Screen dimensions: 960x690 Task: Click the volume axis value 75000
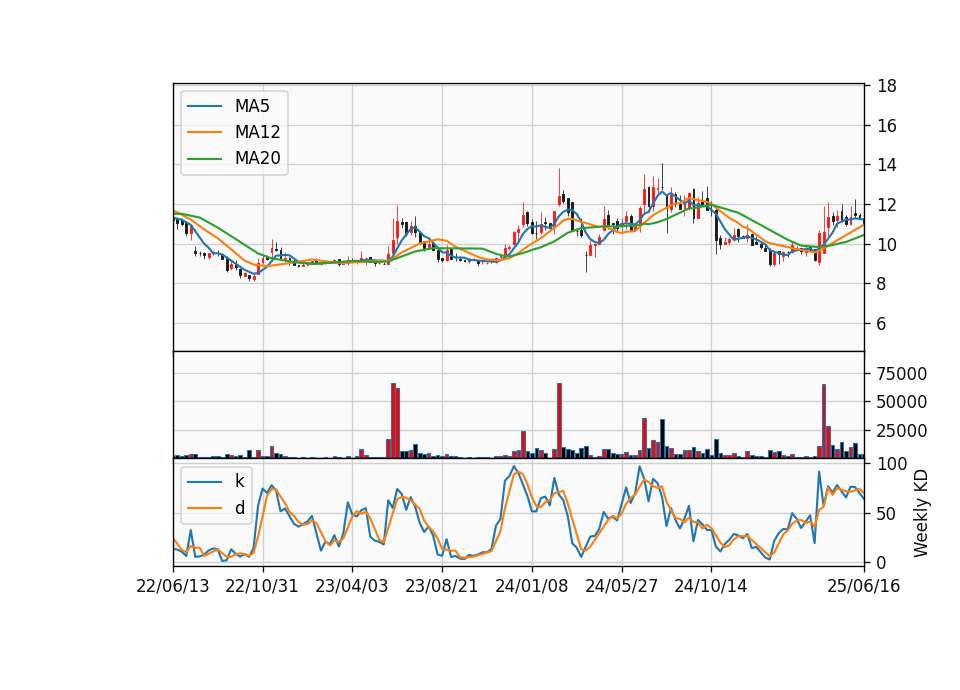[x=902, y=373]
